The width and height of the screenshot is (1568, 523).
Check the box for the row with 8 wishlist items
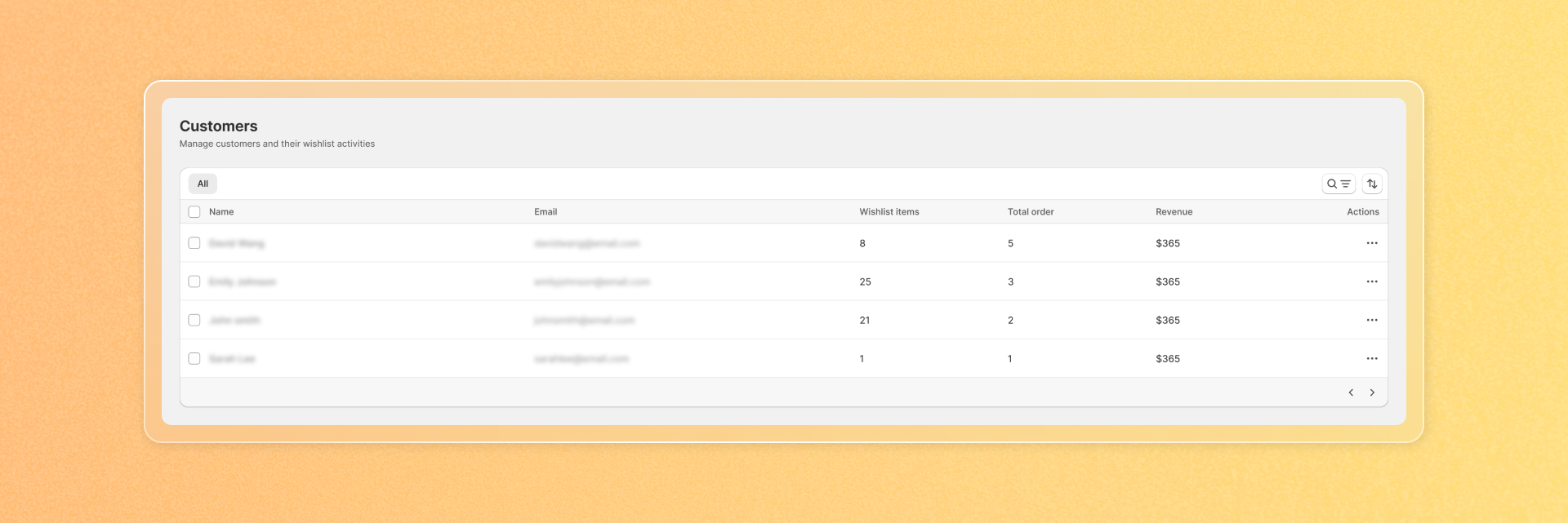[194, 243]
